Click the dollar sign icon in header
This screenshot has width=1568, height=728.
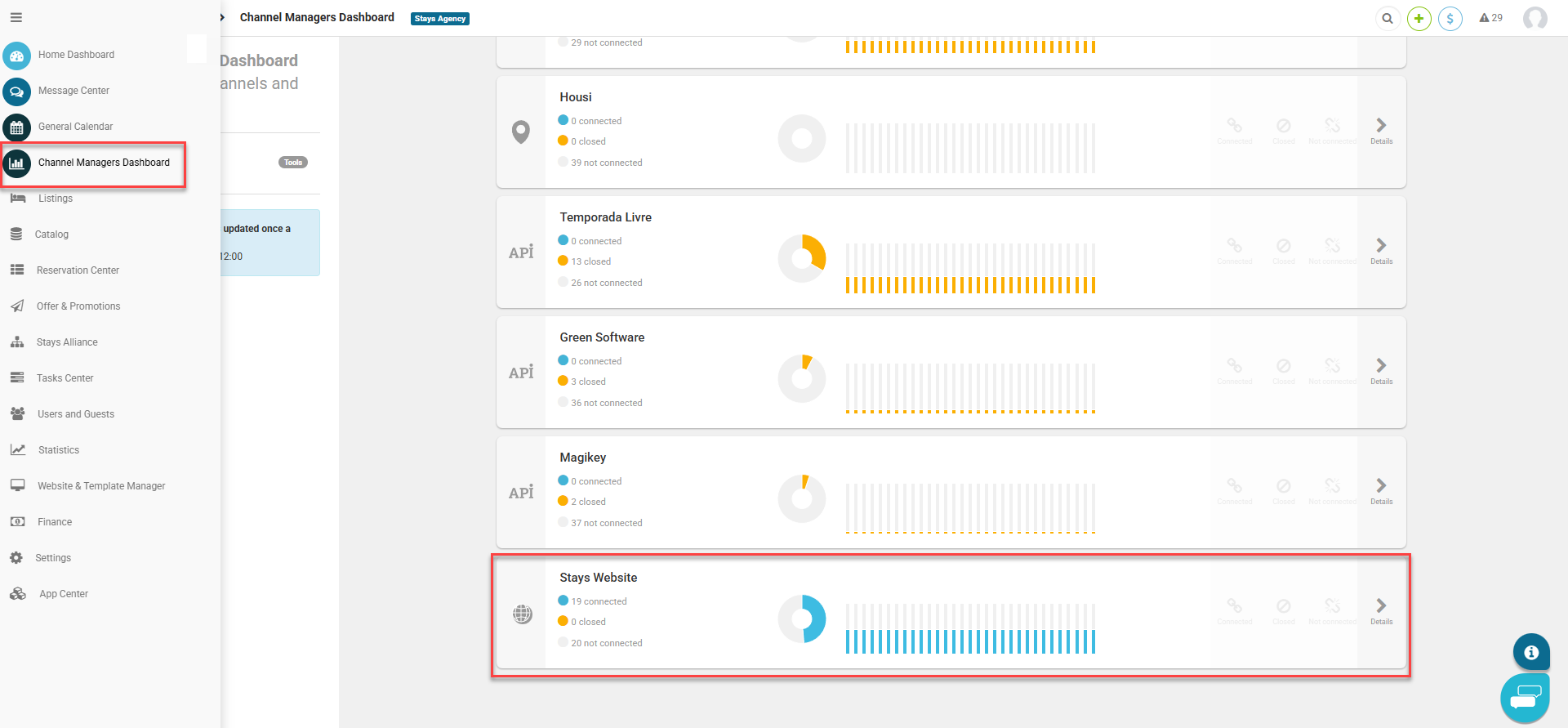1450,18
